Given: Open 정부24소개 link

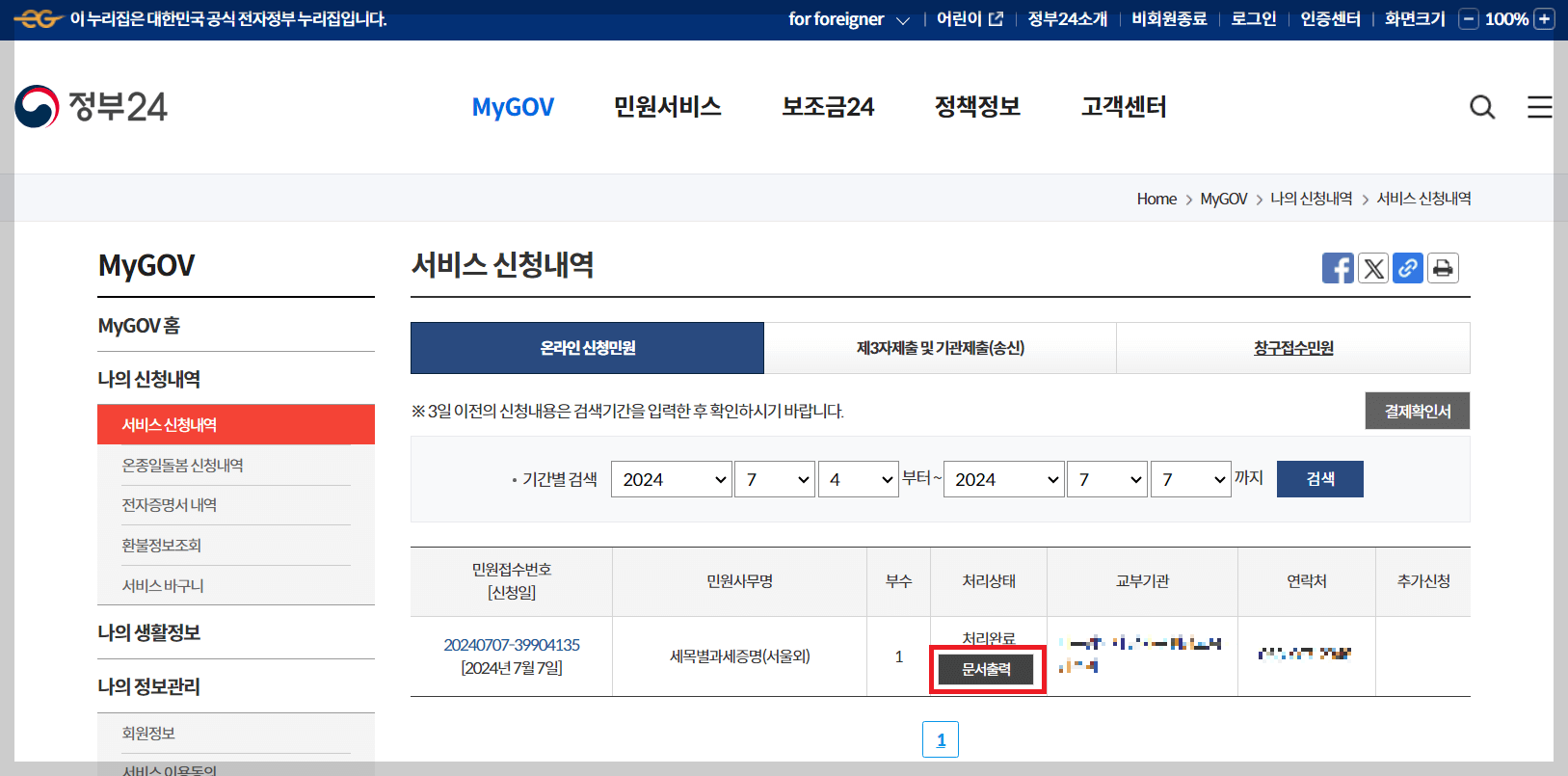Looking at the screenshot, I should coord(1067,19).
